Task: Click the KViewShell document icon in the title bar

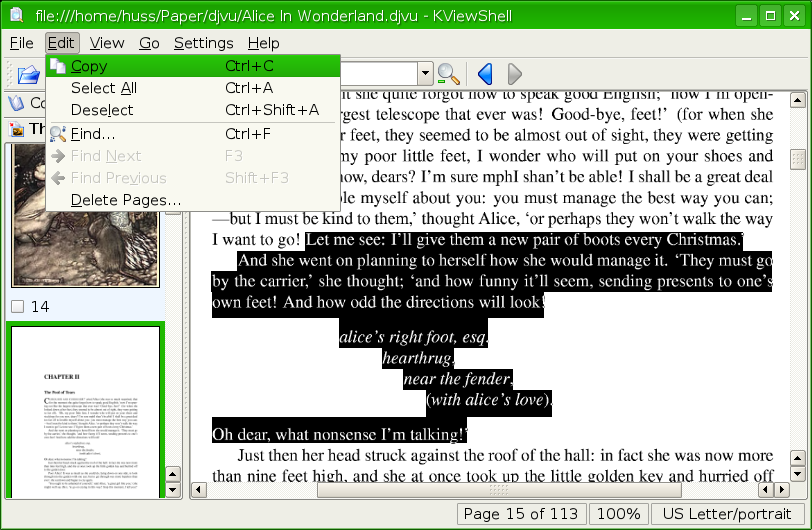Action: click(x=17, y=15)
